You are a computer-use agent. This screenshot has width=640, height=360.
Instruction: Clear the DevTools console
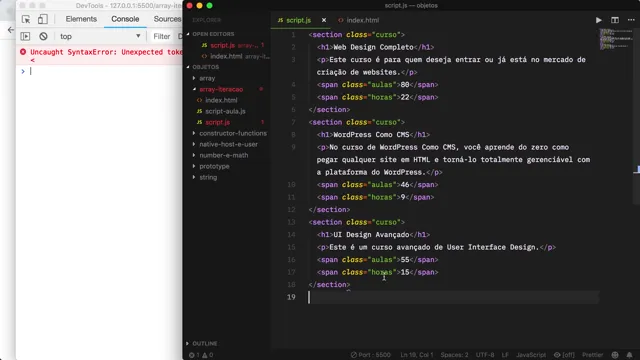(43, 36)
